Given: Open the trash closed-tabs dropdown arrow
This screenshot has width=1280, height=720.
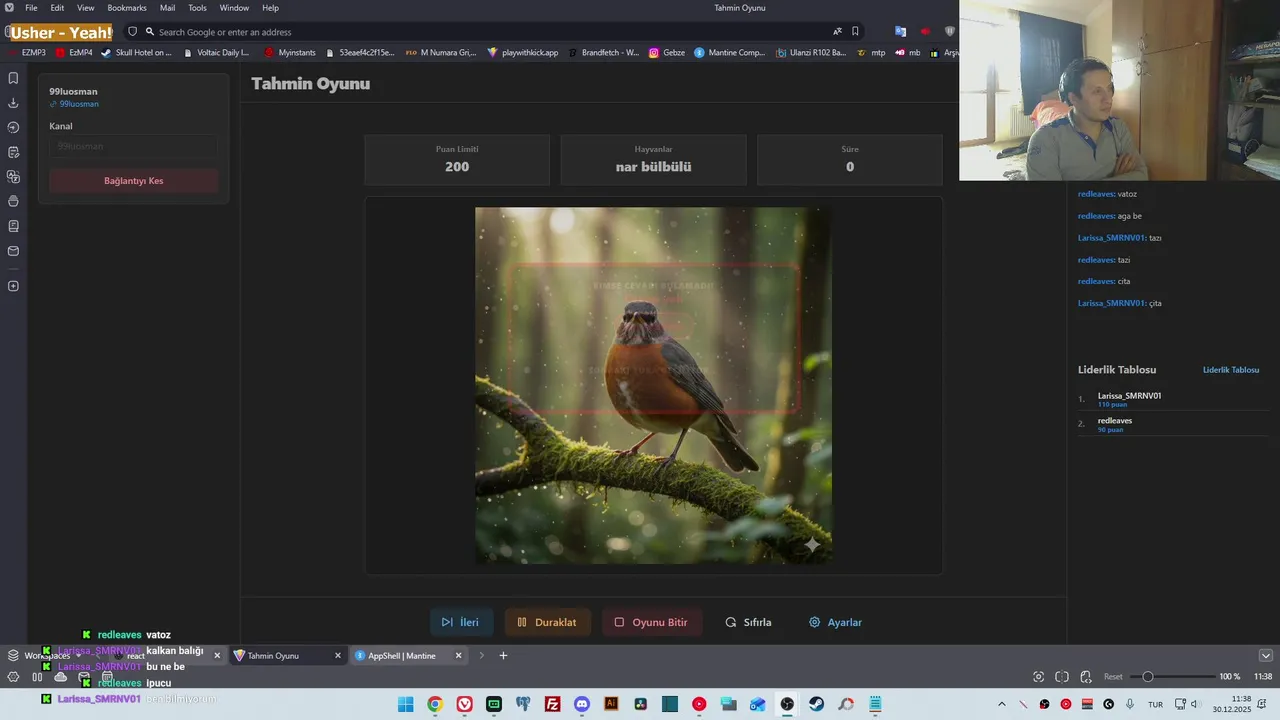Looking at the screenshot, I should tap(1265, 656).
